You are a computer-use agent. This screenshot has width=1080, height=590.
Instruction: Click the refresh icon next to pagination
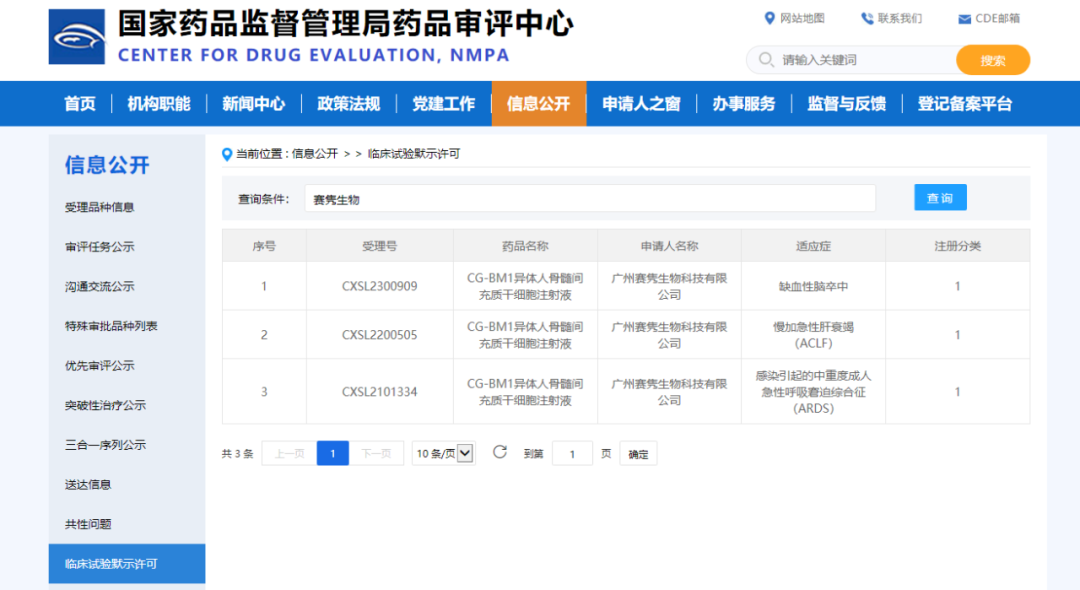tap(500, 452)
